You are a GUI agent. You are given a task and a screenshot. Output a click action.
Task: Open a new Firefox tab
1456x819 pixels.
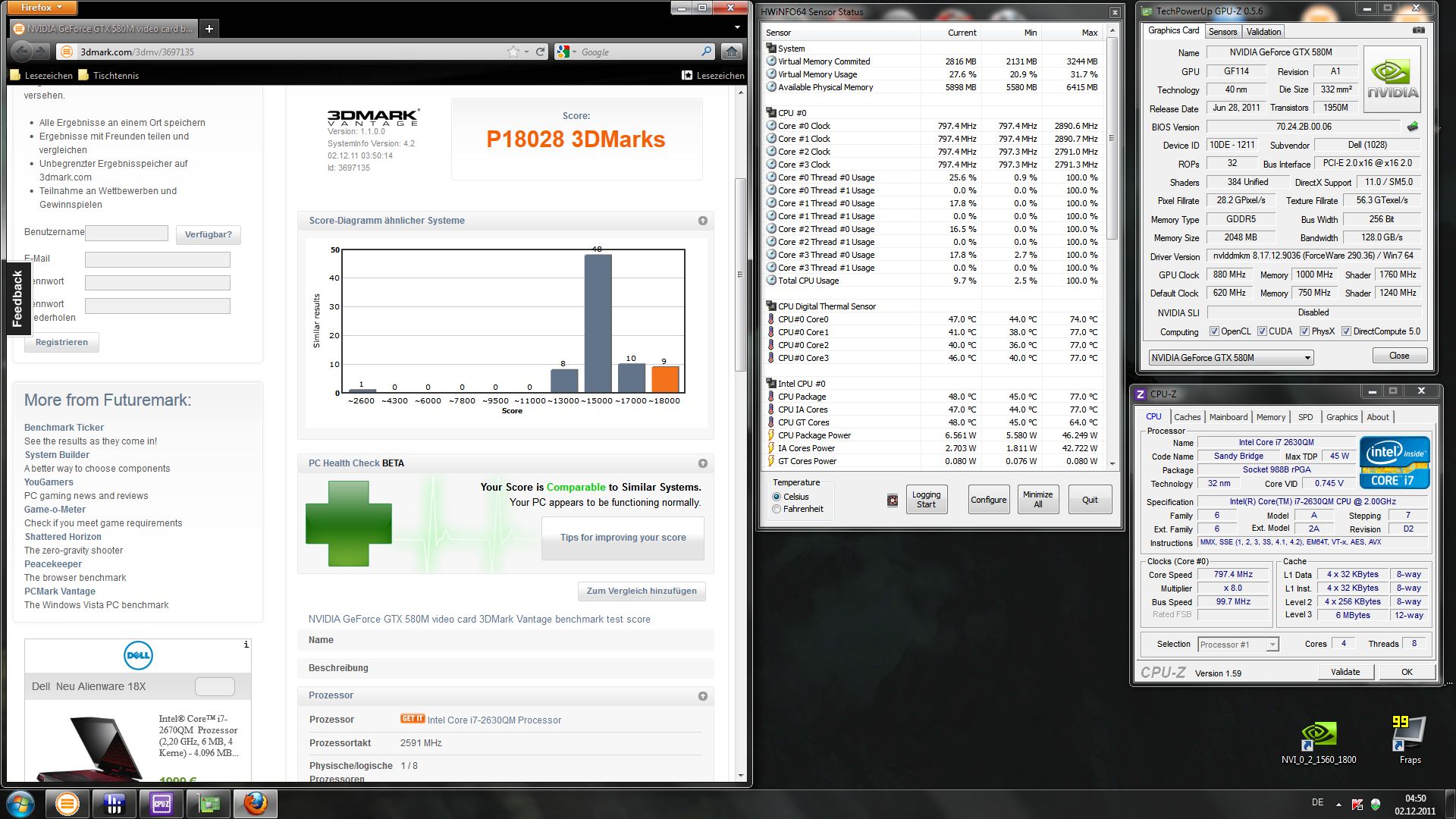(209, 29)
